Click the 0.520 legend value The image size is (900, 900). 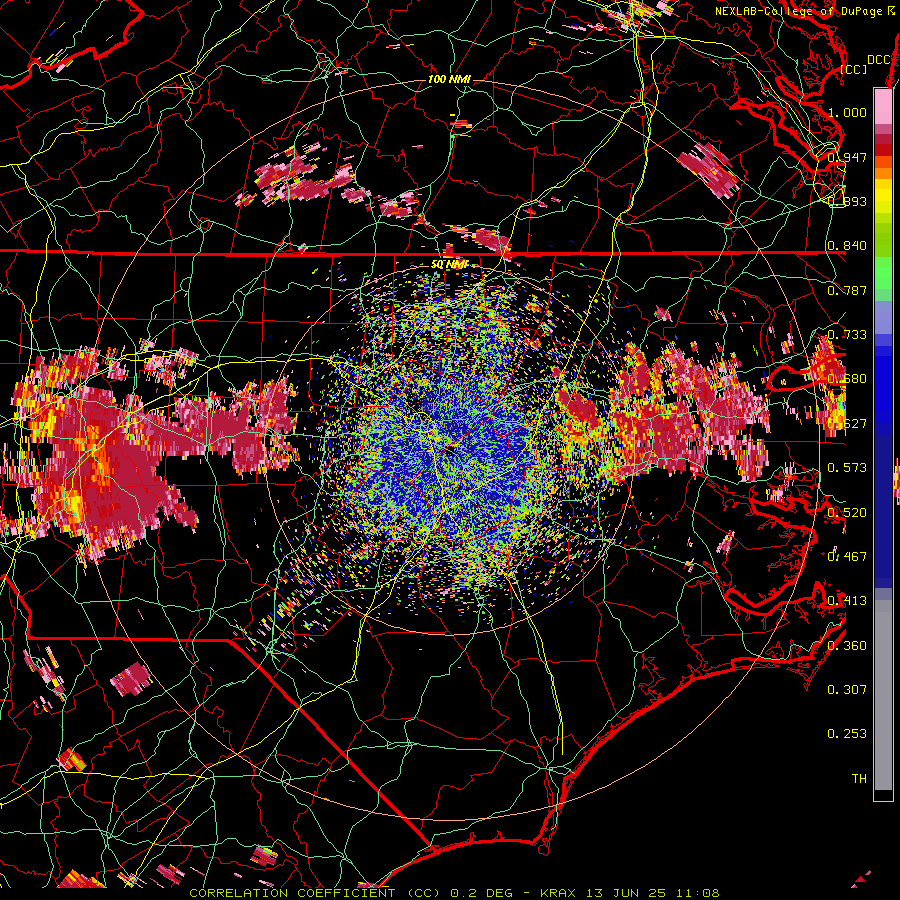pyautogui.click(x=847, y=512)
